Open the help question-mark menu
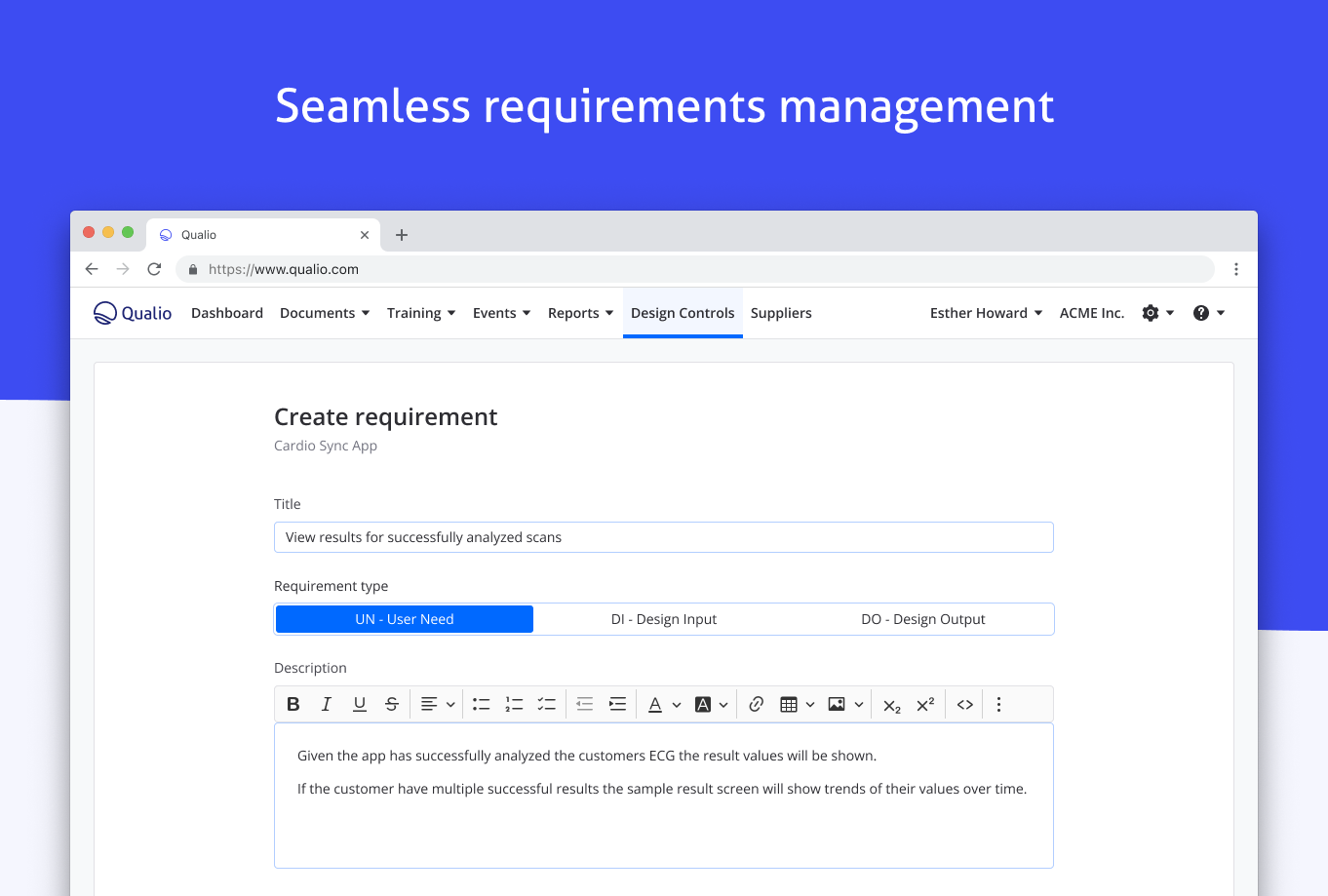The image size is (1328, 896). tap(1209, 313)
